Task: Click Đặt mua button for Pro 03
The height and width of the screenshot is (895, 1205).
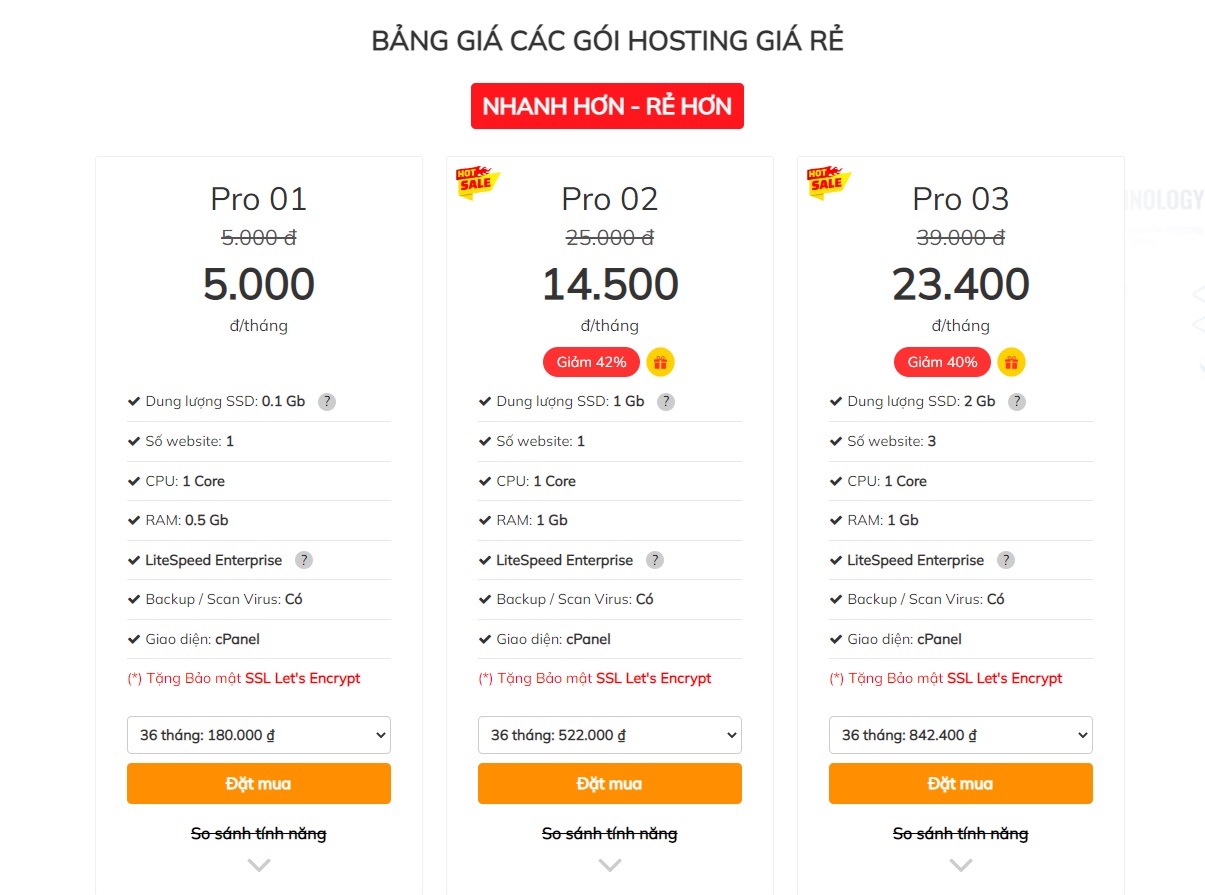Action: pyautogui.click(x=961, y=784)
